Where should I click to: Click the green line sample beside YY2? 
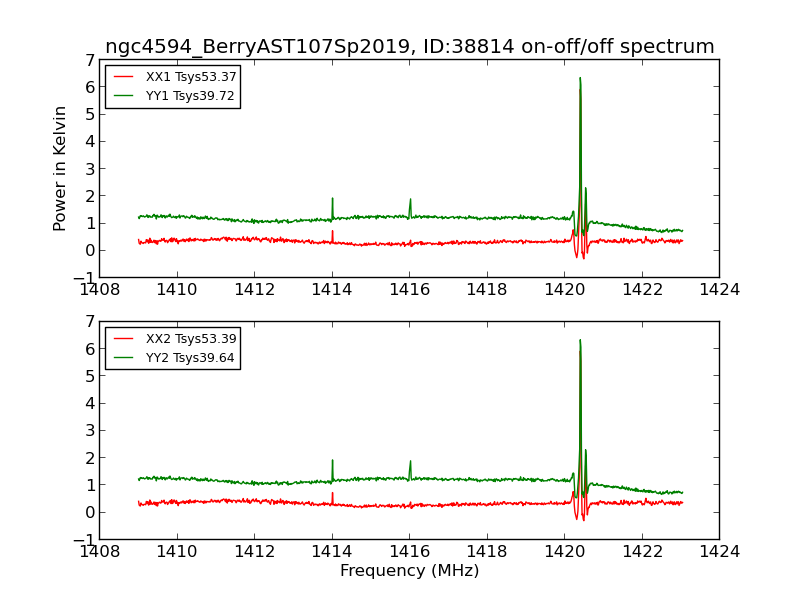123,358
